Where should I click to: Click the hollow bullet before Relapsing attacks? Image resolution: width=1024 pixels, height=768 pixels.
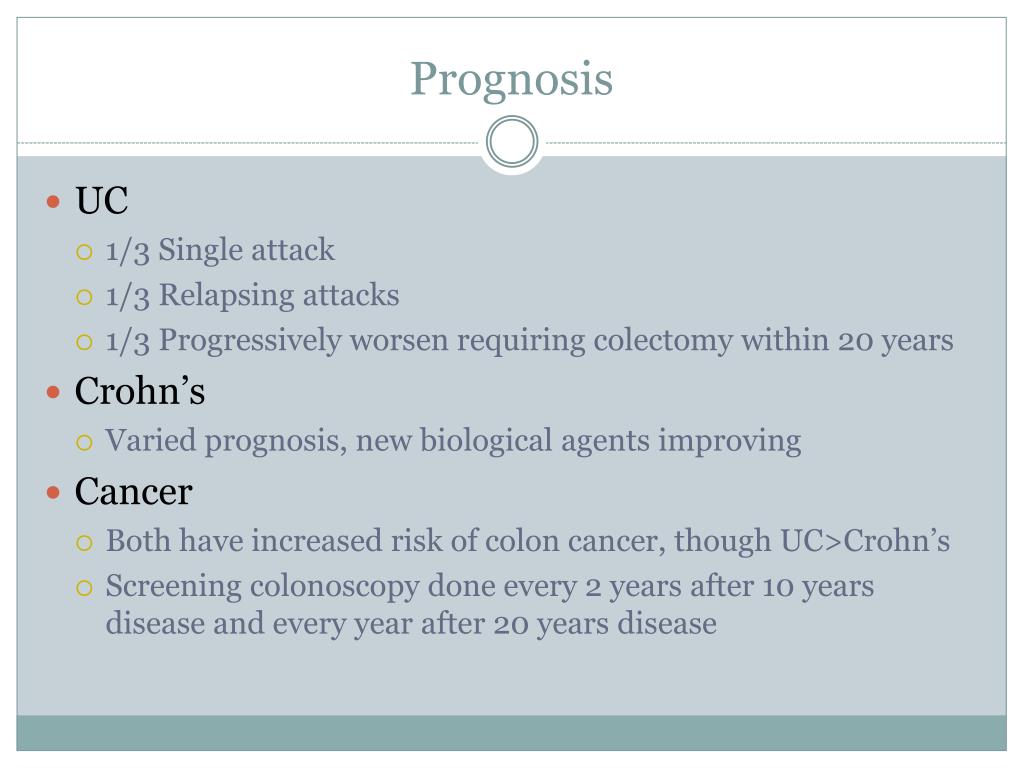click(x=85, y=296)
